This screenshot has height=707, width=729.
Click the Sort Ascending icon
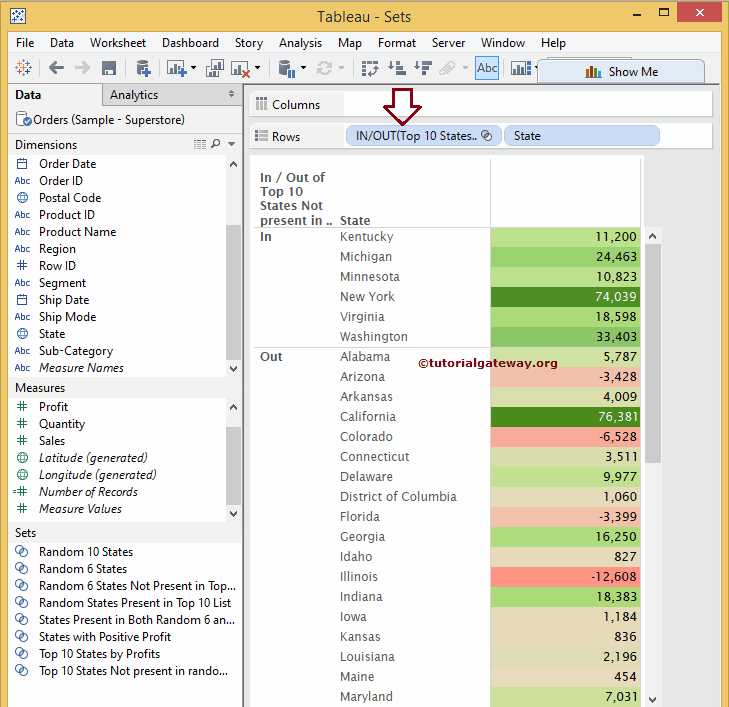(x=397, y=68)
